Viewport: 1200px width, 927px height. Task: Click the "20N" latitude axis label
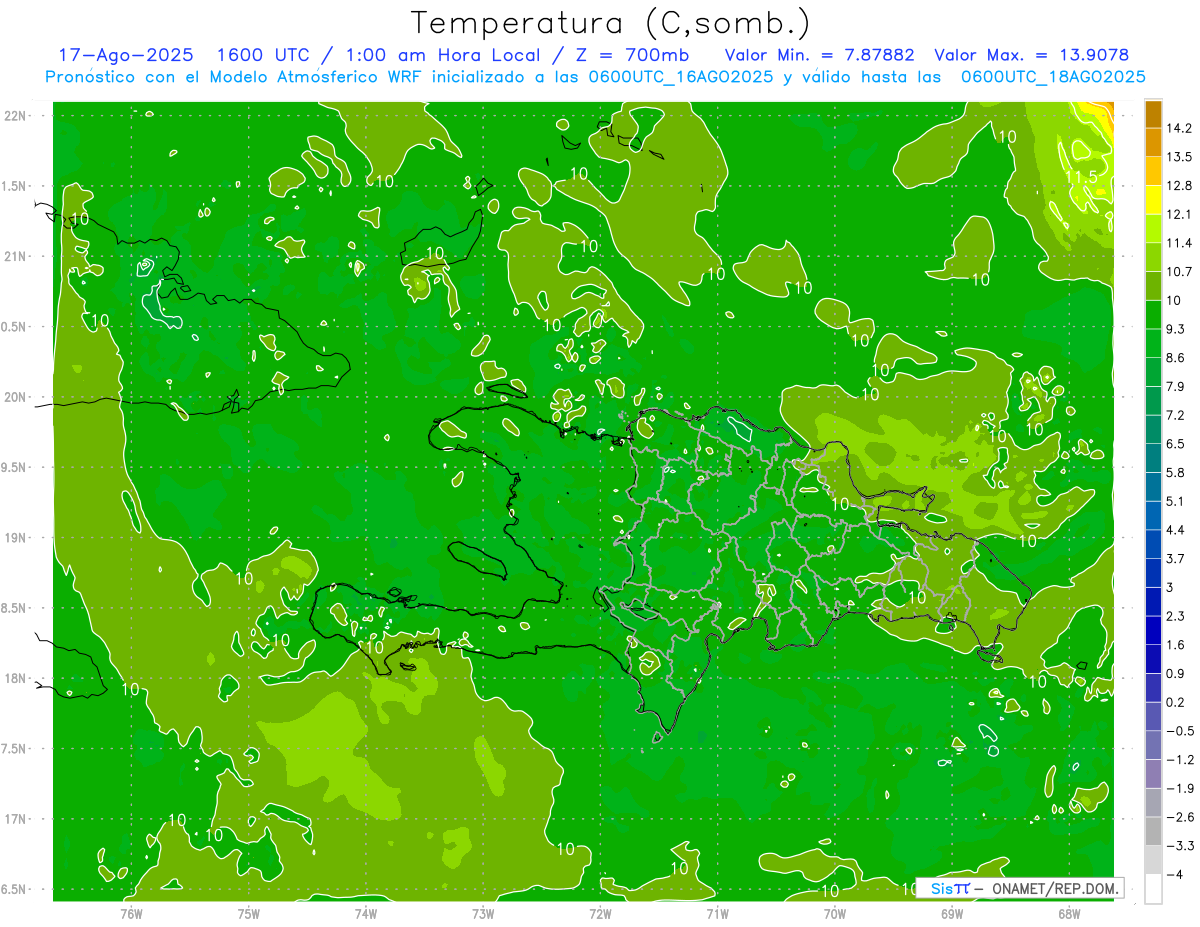coord(15,397)
